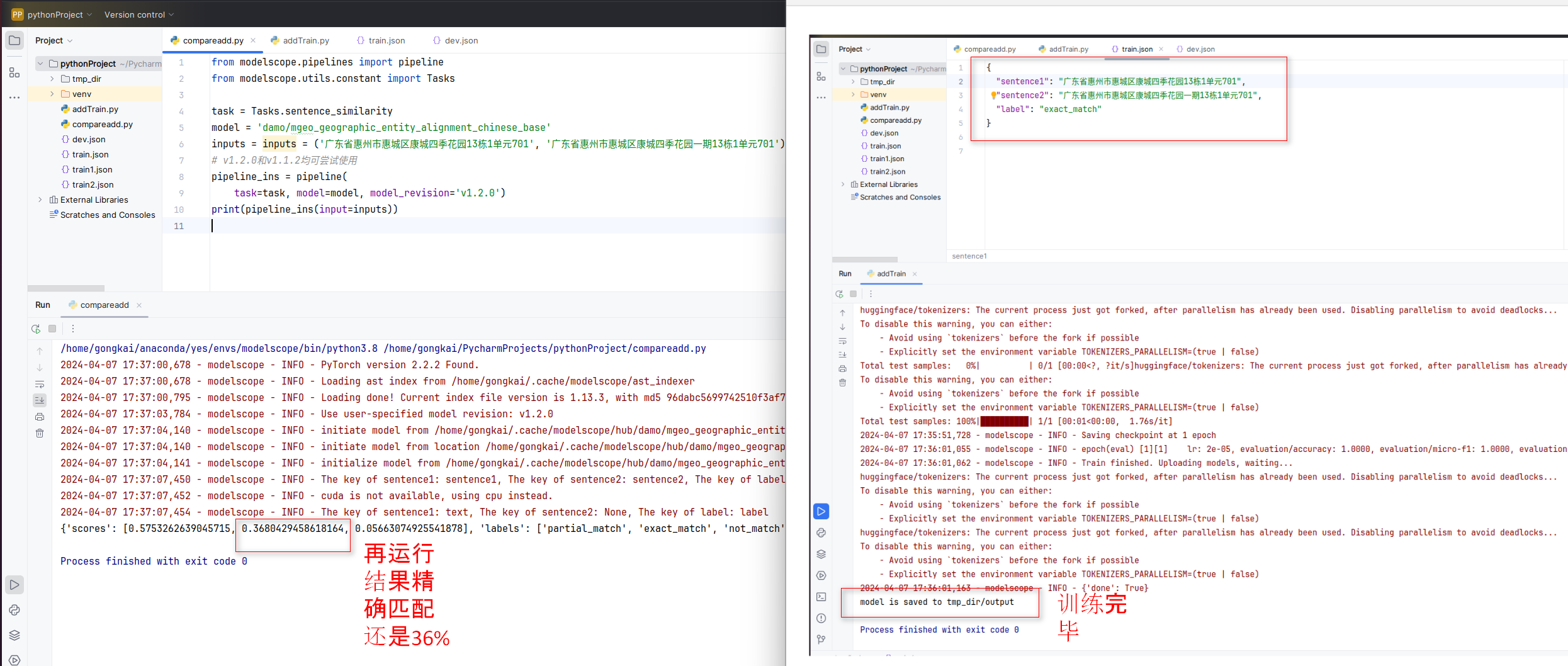Screen dimensions: 1568x666
Task: Select Scratches and Consoles in left tree
Action: point(102,215)
